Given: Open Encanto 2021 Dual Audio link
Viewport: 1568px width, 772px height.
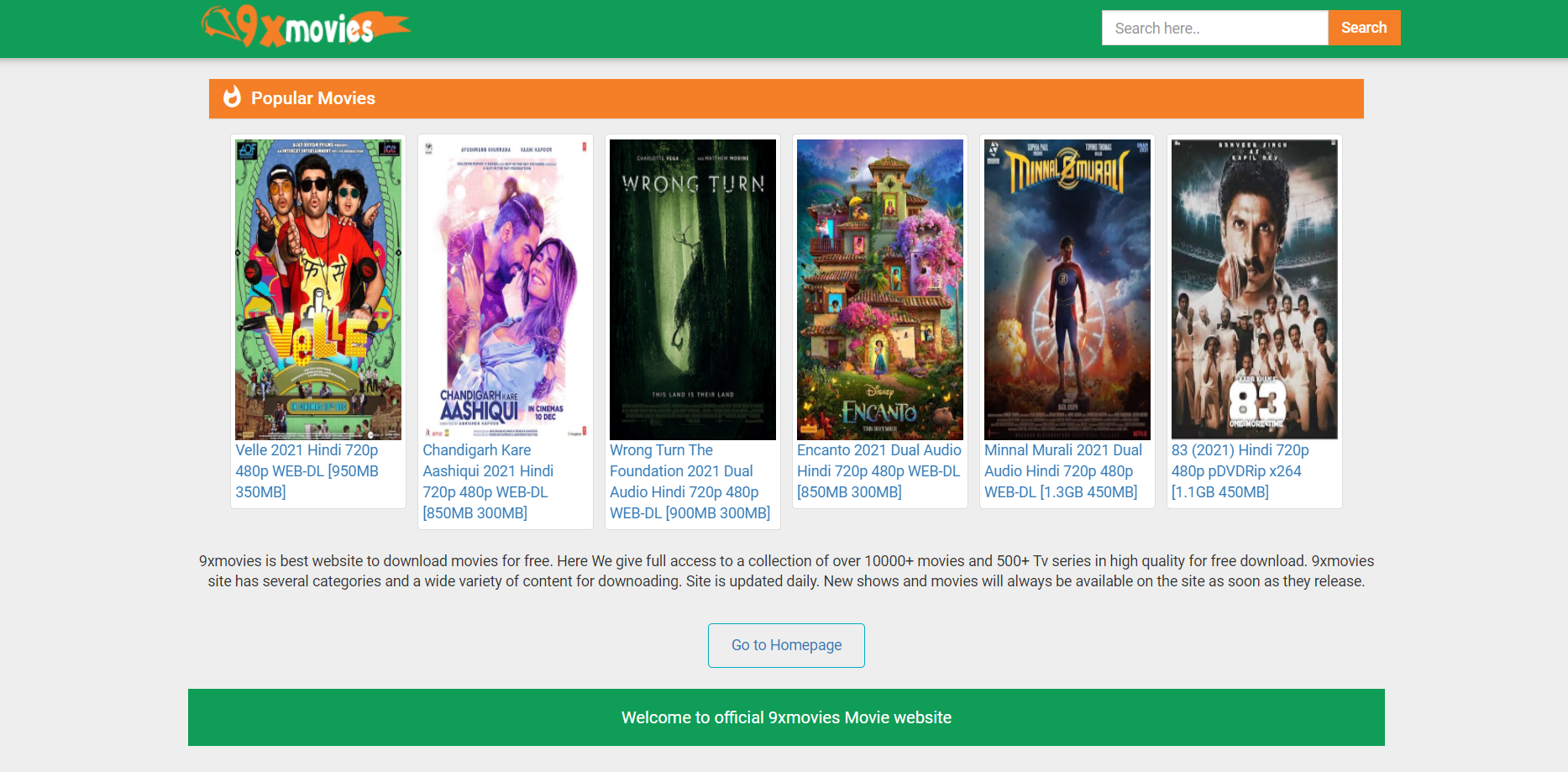Looking at the screenshot, I should [x=878, y=460].
